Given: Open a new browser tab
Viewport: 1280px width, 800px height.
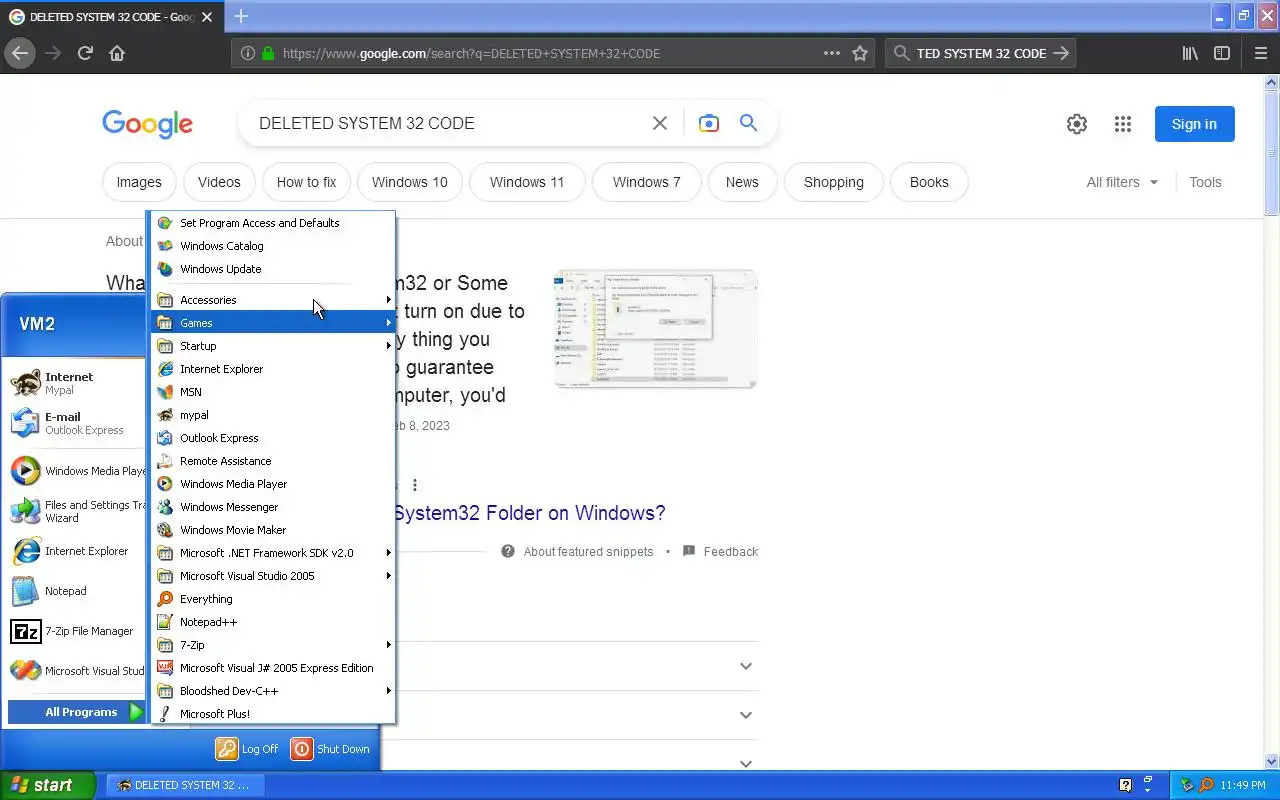Looking at the screenshot, I should pos(241,16).
